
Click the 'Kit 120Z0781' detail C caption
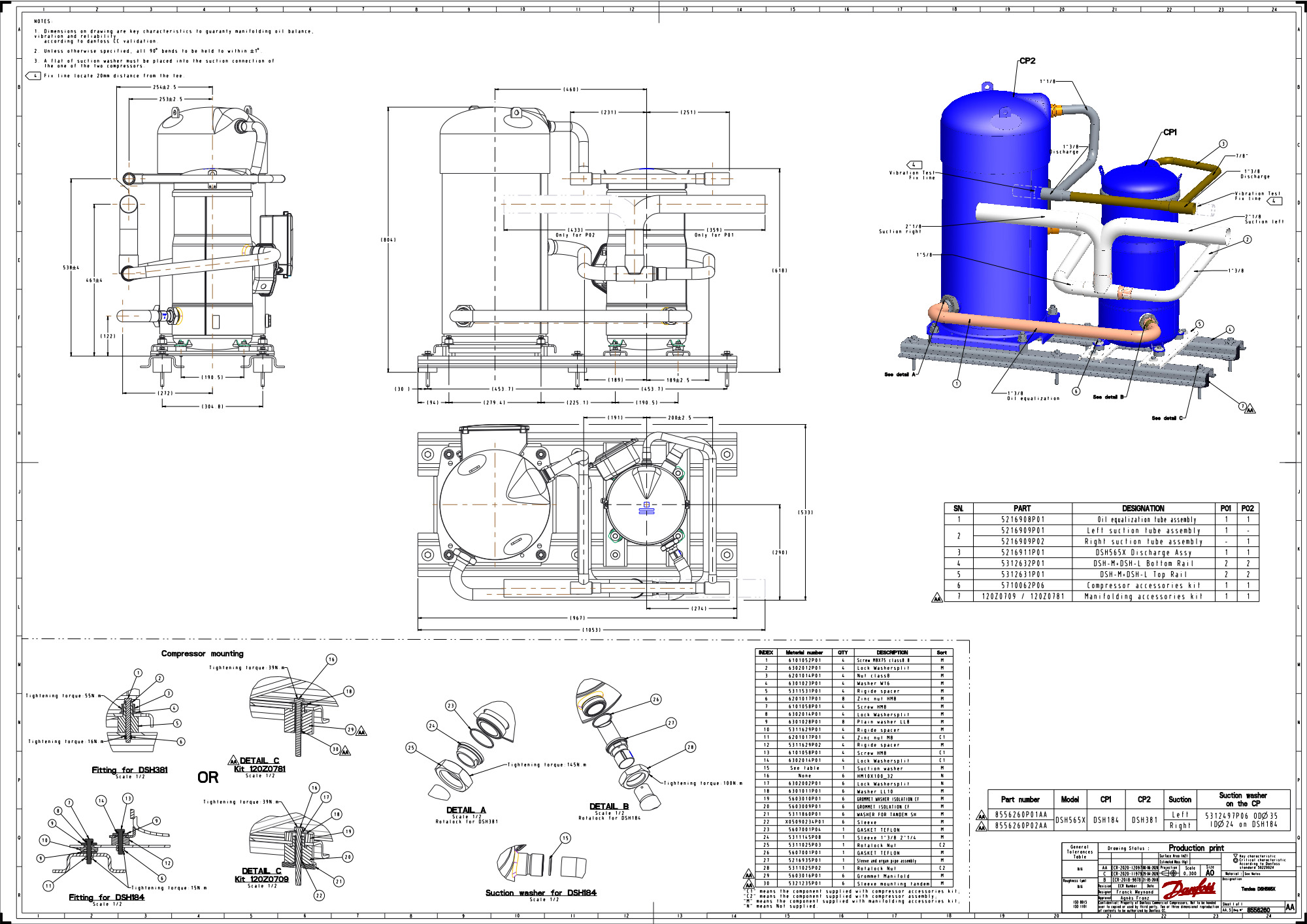click(x=259, y=768)
